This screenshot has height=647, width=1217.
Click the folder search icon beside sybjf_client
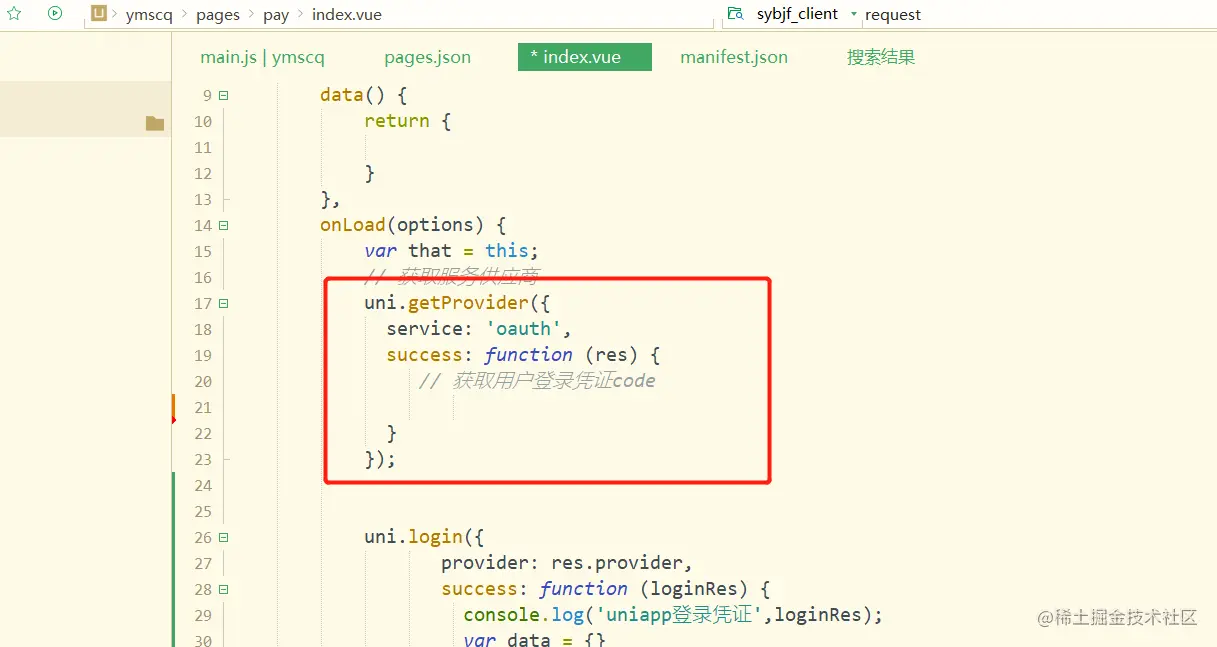click(x=735, y=14)
